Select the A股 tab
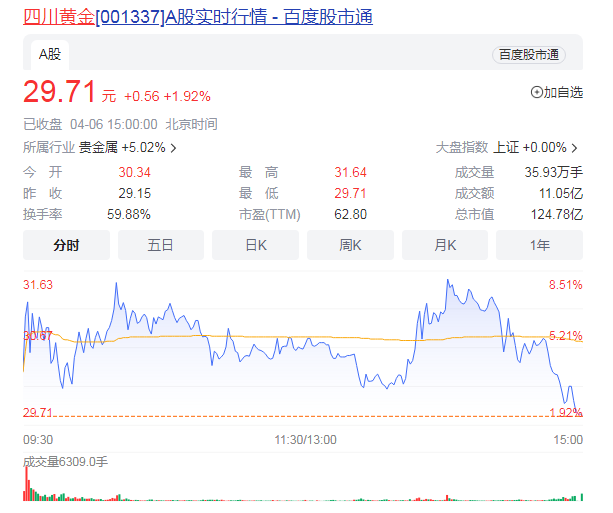This screenshot has height=513, width=613. [x=50, y=54]
